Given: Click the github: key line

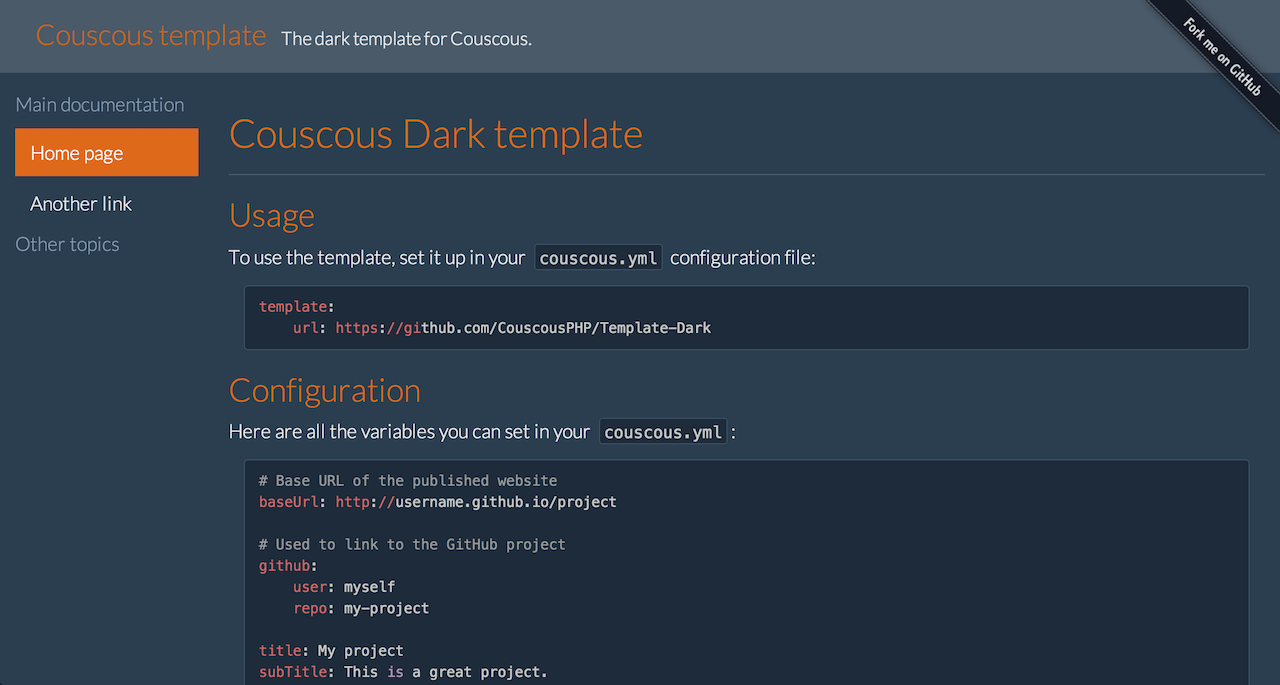Looking at the screenshot, I should coord(288,566).
